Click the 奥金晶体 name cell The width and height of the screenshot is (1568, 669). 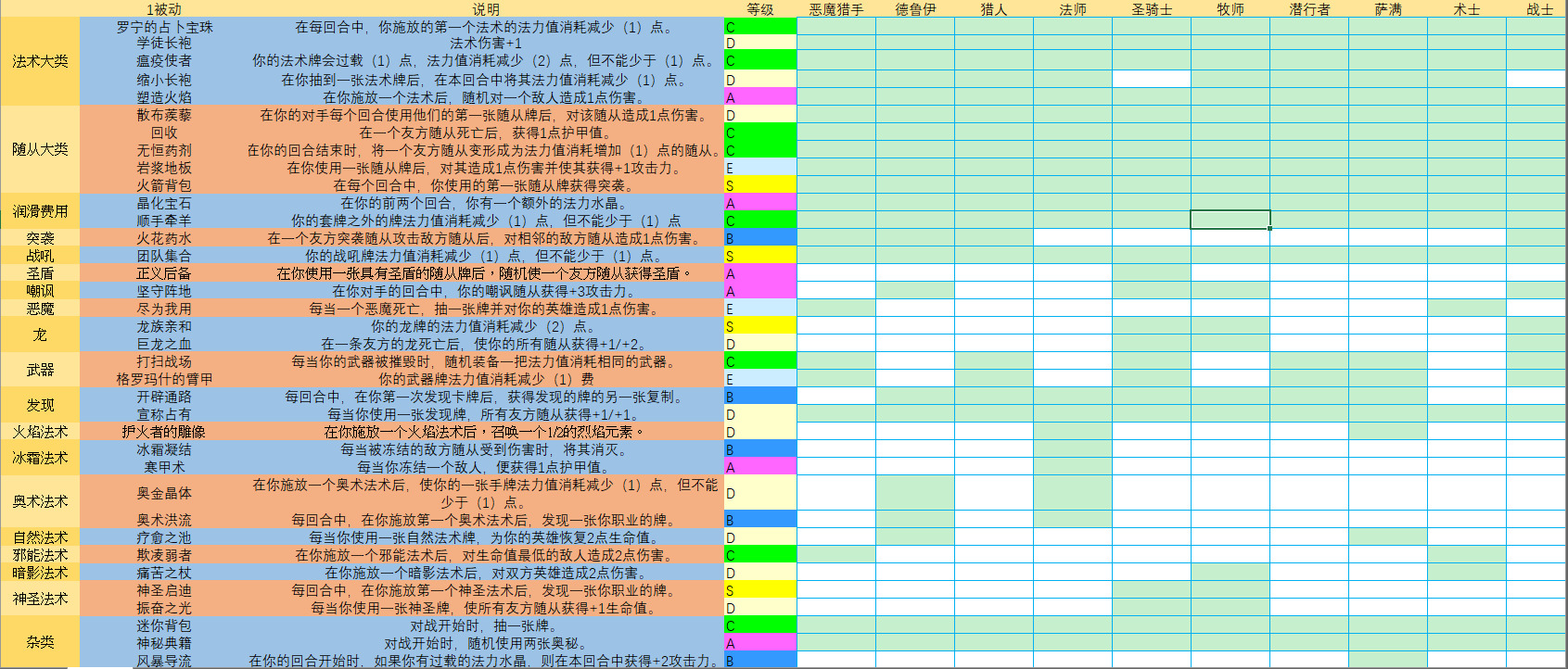click(164, 493)
